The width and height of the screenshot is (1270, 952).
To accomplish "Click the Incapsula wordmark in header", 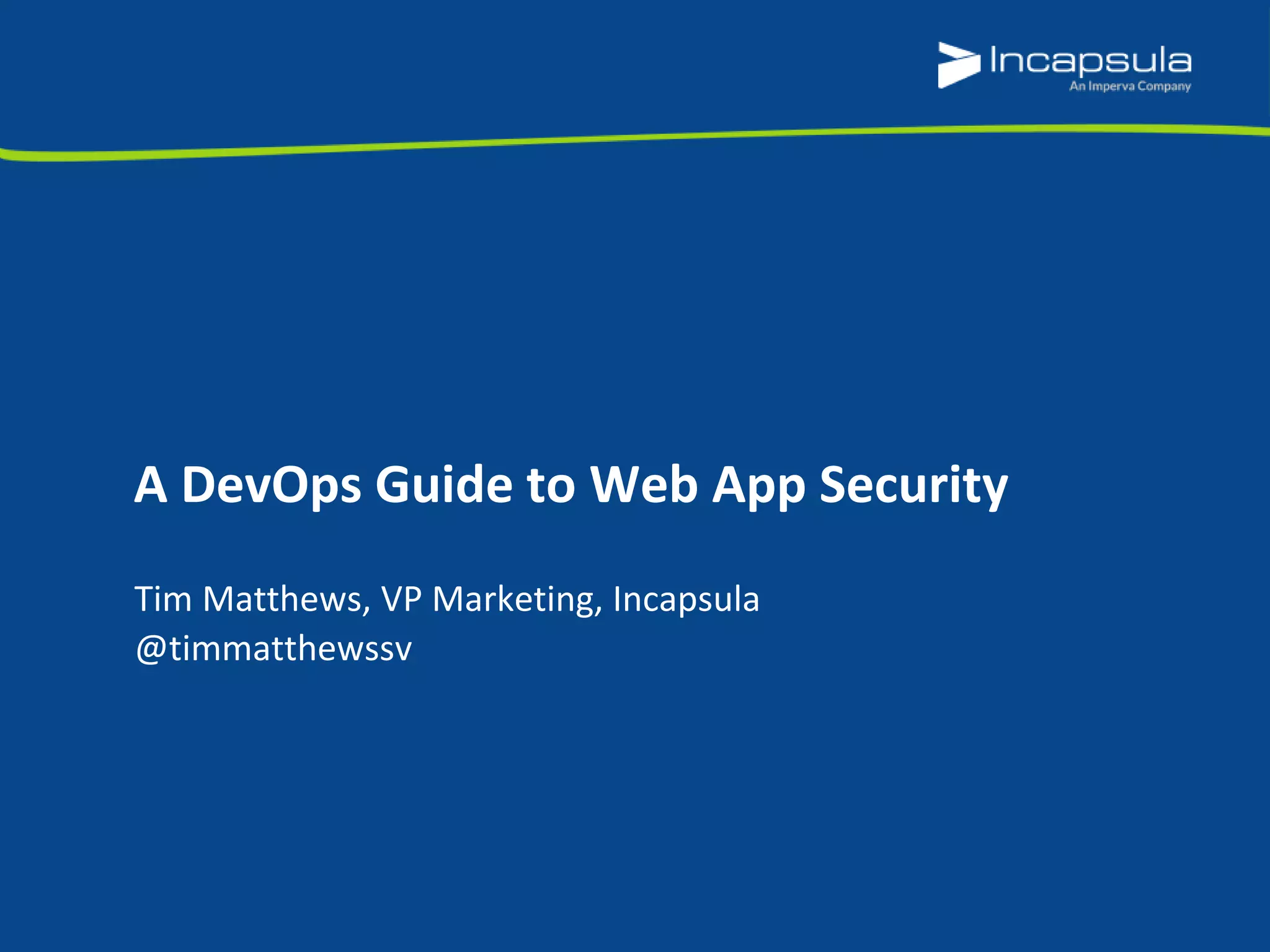I will [1090, 61].
